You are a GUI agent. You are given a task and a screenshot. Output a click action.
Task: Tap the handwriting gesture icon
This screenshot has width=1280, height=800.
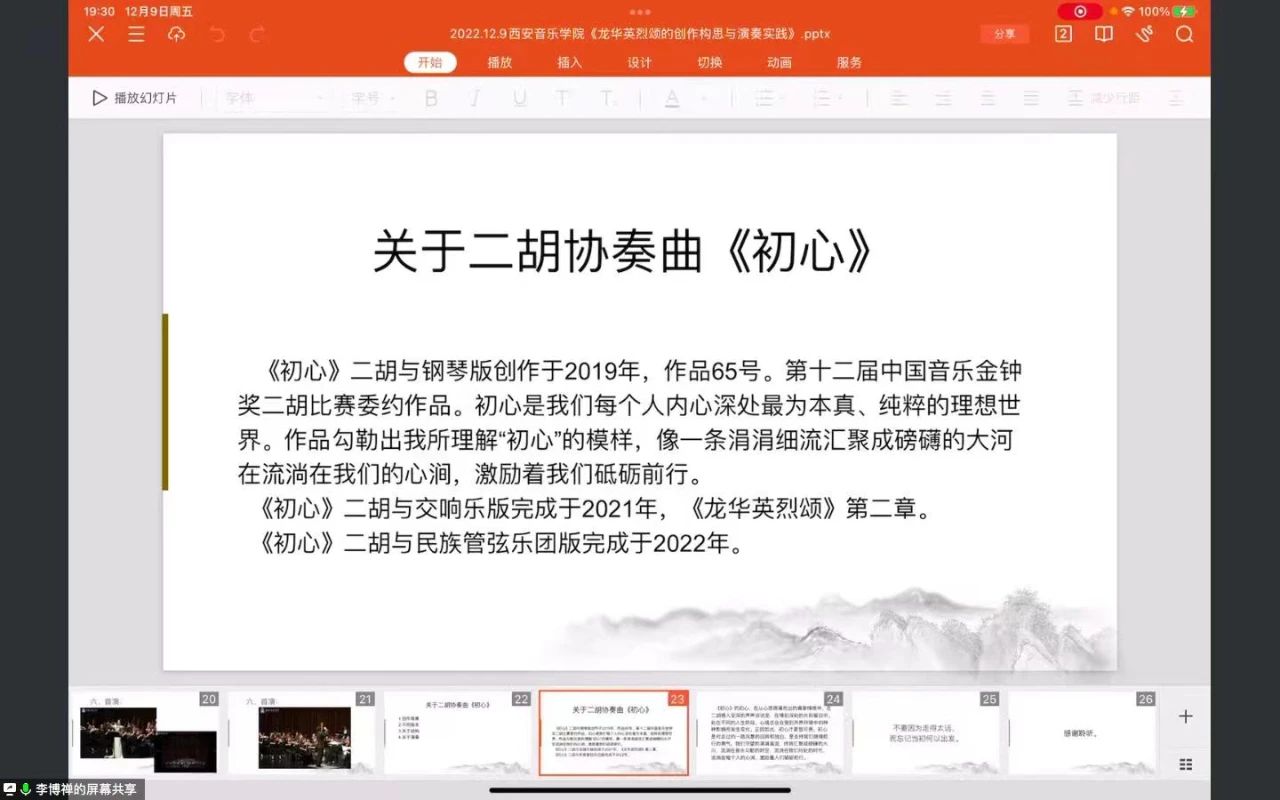(x=1144, y=34)
